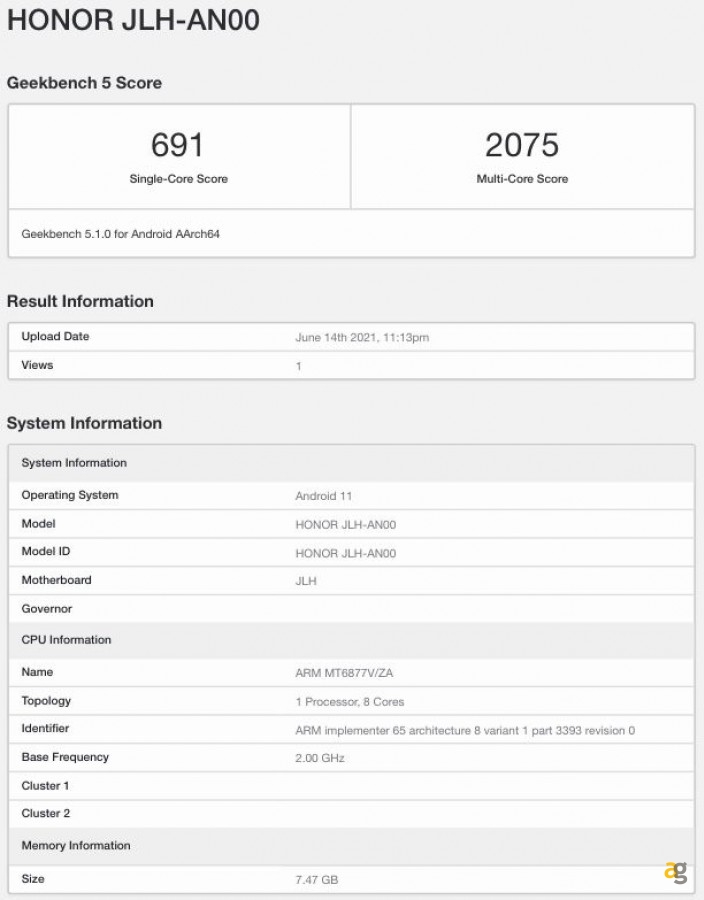Click the HONOR JLH-AN00 page title

pos(133,20)
